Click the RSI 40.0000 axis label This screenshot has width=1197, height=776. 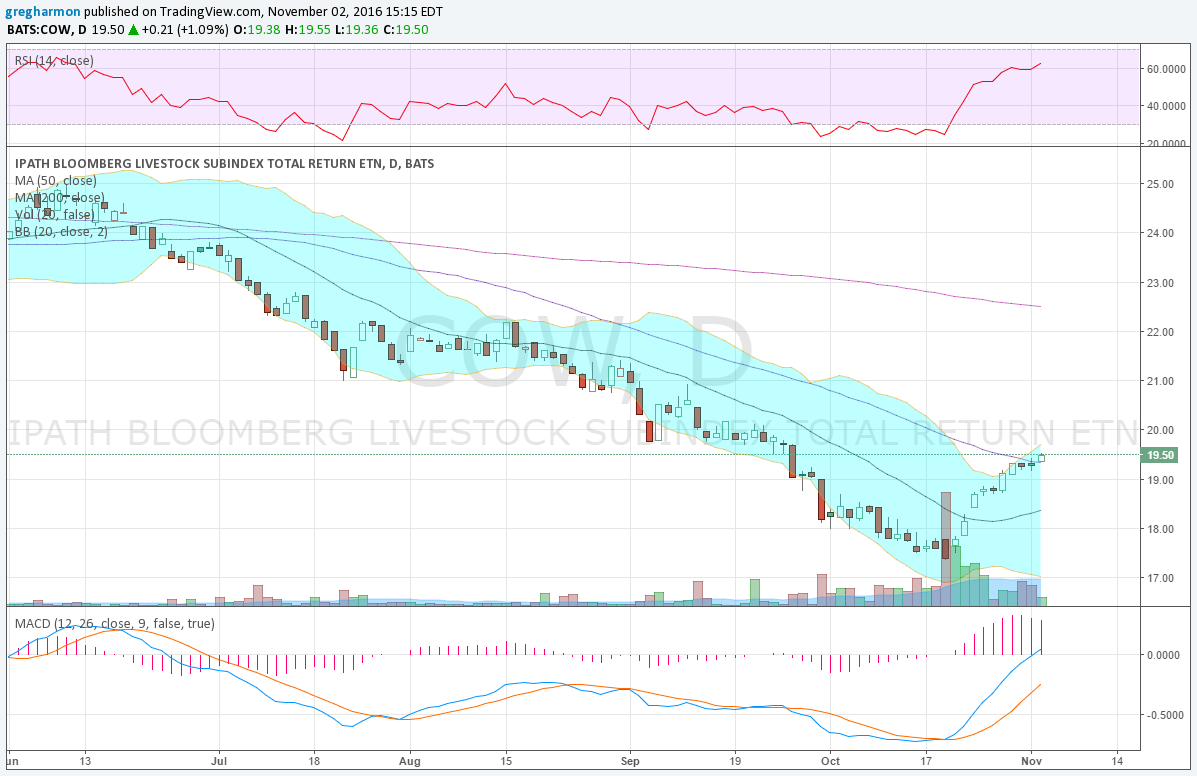point(1166,106)
